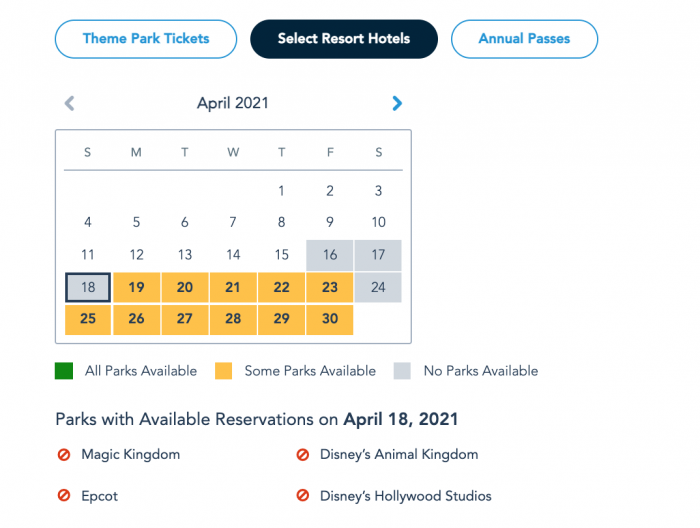Click unavailable icon beside Epcot
This screenshot has height=528, width=700.
[x=64, y=496]
